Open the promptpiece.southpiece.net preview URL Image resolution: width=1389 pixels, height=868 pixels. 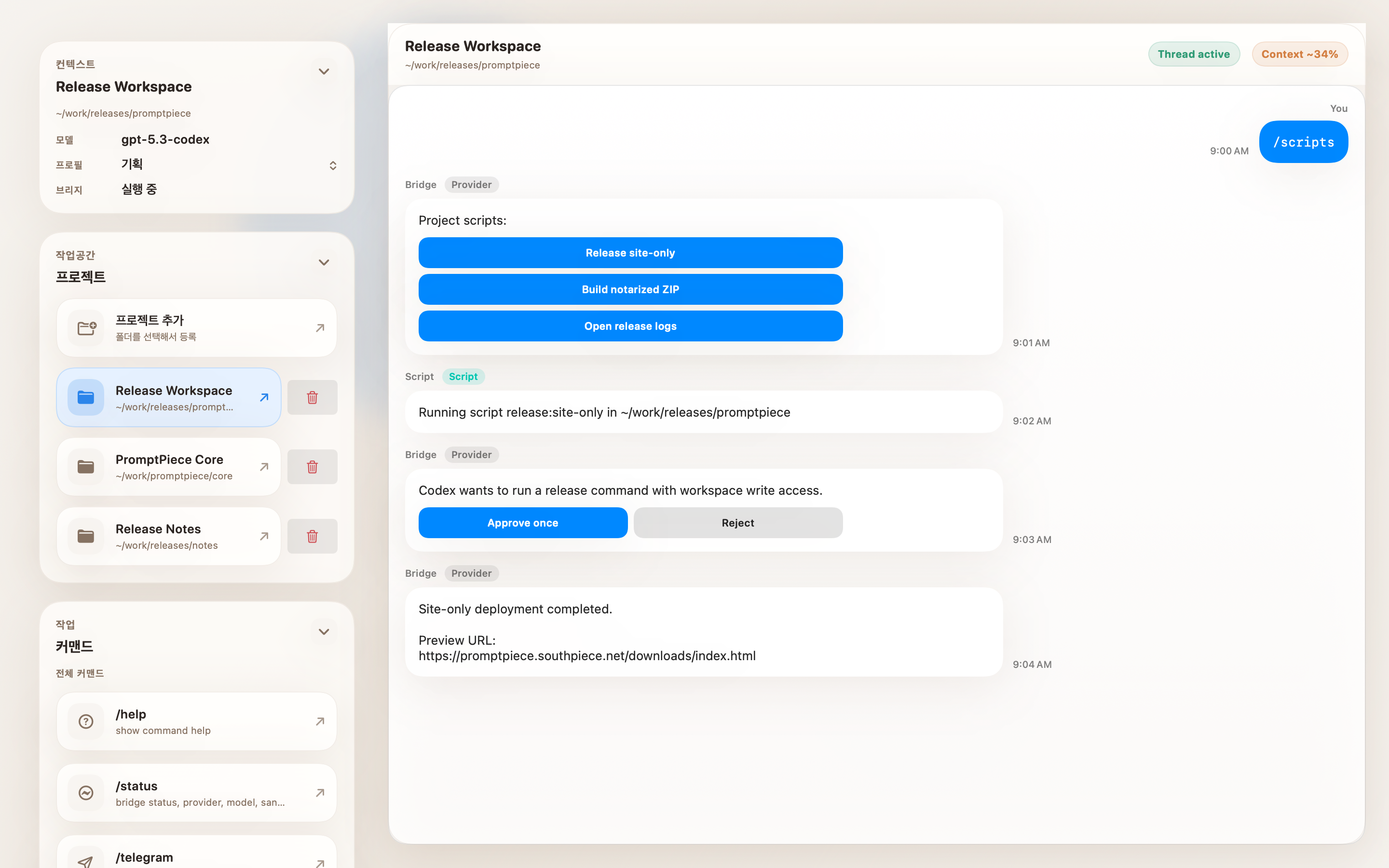[x=587, y=656]
